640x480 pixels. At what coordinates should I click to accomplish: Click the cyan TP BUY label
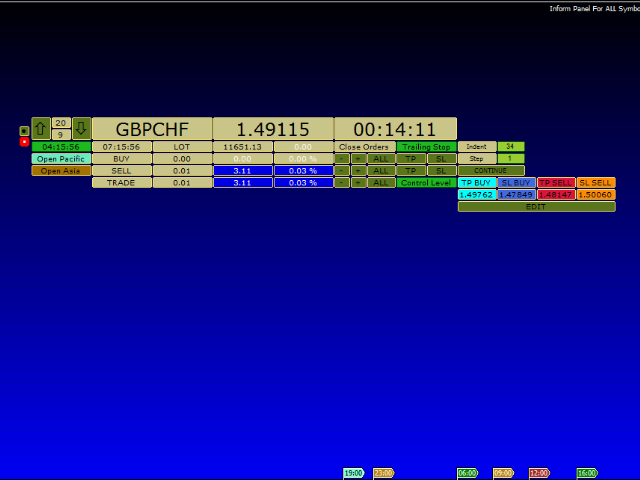[477, 183]
